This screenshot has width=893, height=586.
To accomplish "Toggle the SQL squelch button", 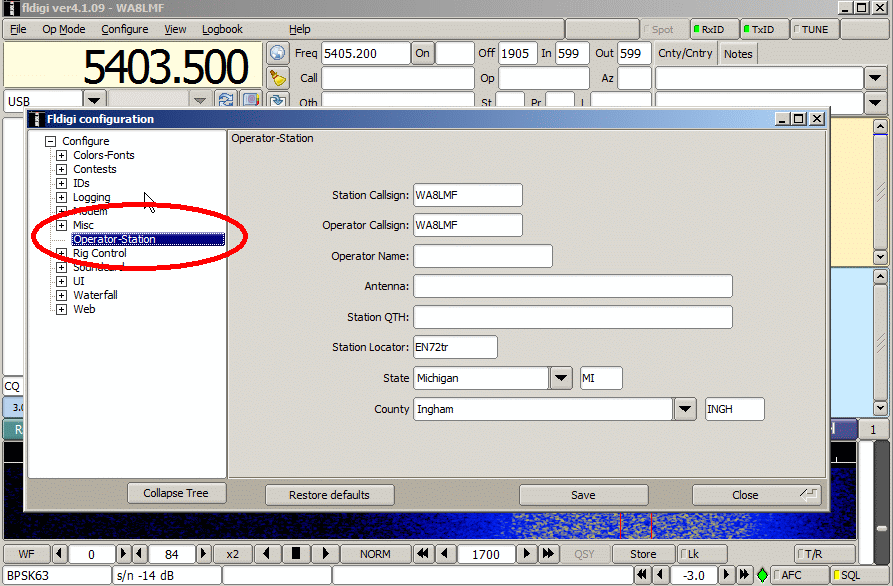I will [x=859, y=575].
